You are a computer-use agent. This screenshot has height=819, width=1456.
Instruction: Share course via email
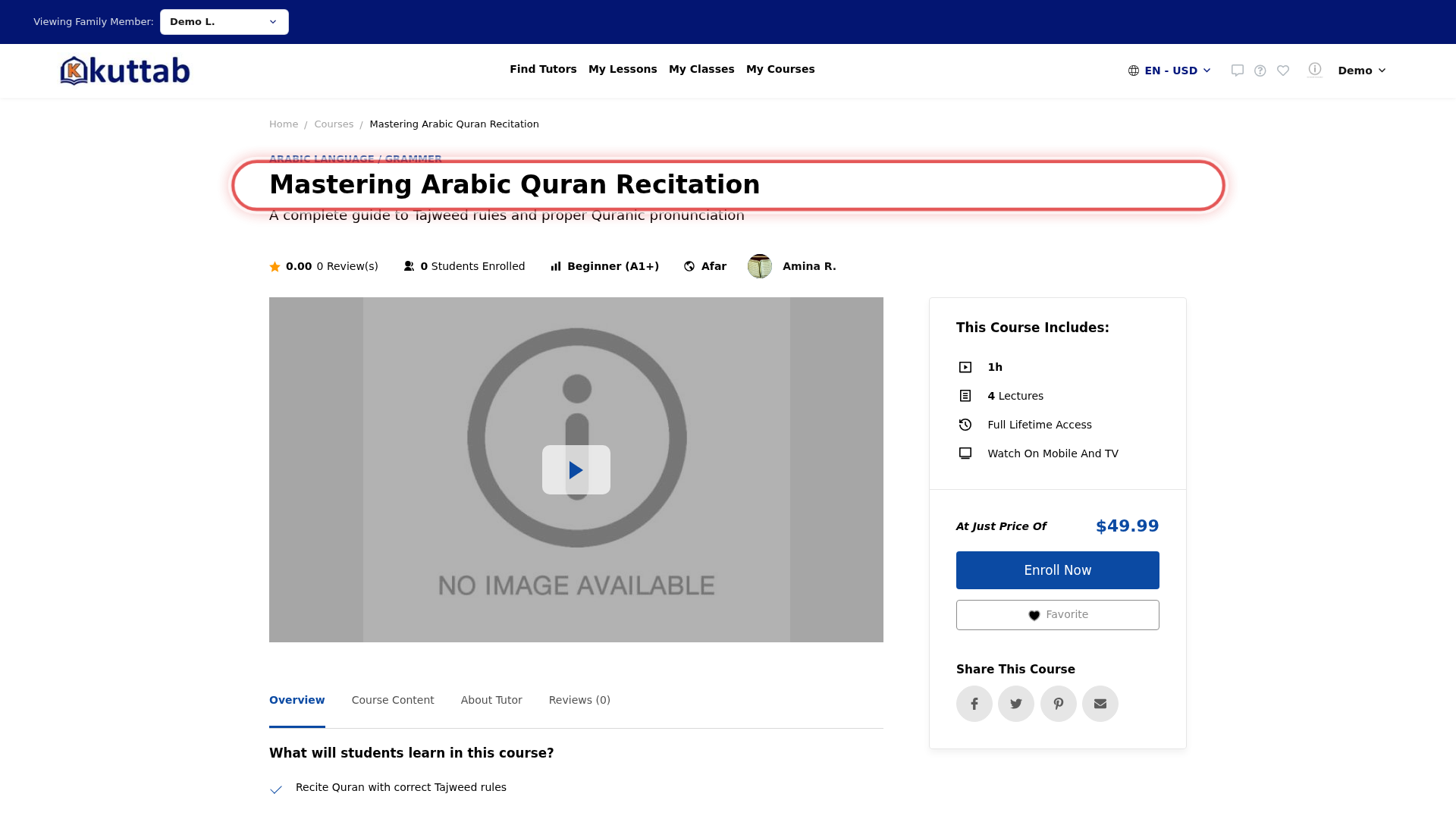click(1100, 704)
